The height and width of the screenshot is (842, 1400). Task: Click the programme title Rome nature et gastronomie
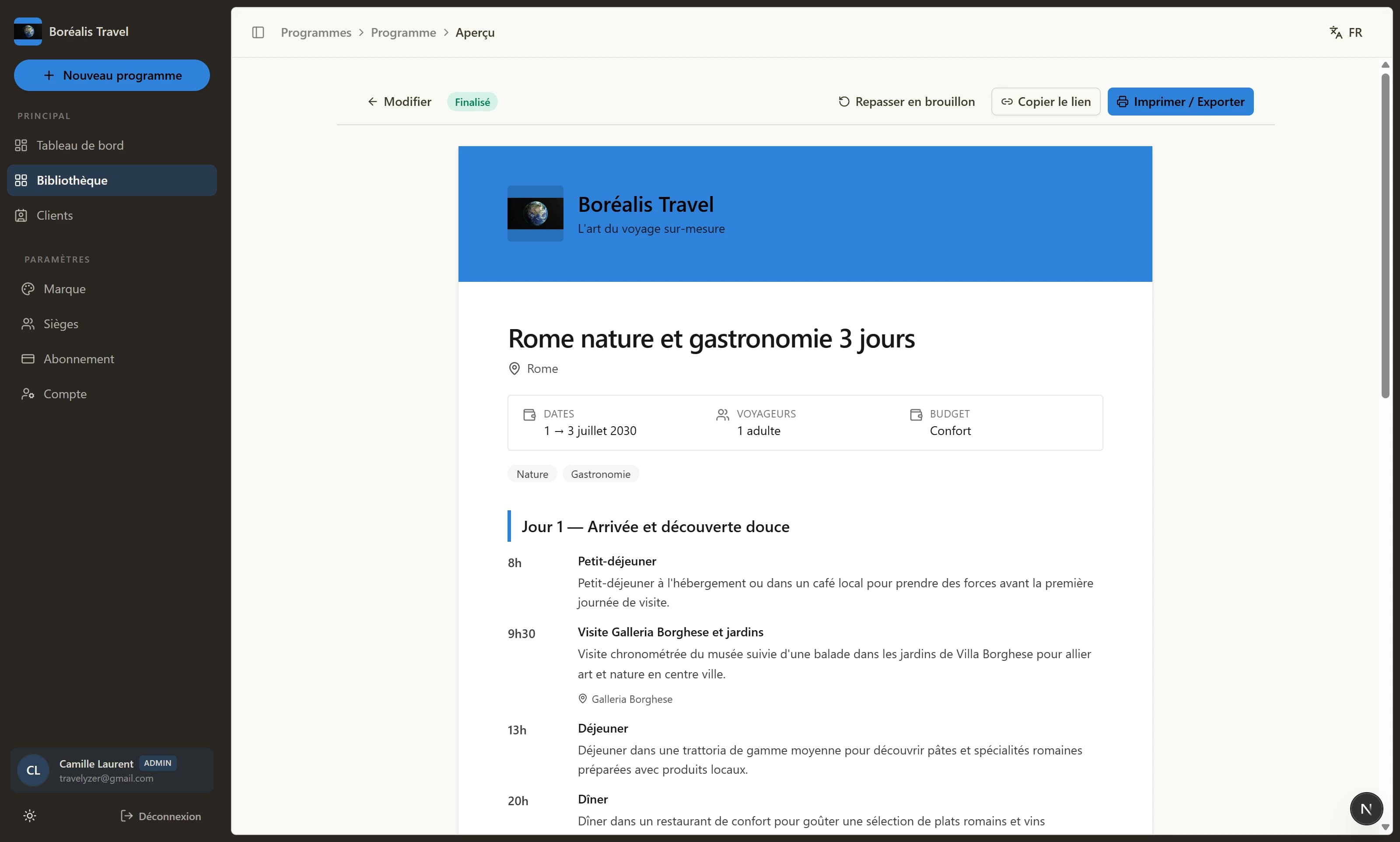coord(712,339)
